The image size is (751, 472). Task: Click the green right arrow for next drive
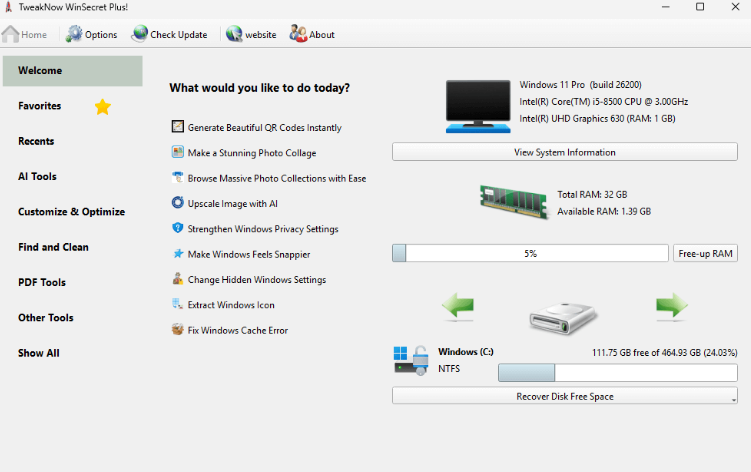671,306
